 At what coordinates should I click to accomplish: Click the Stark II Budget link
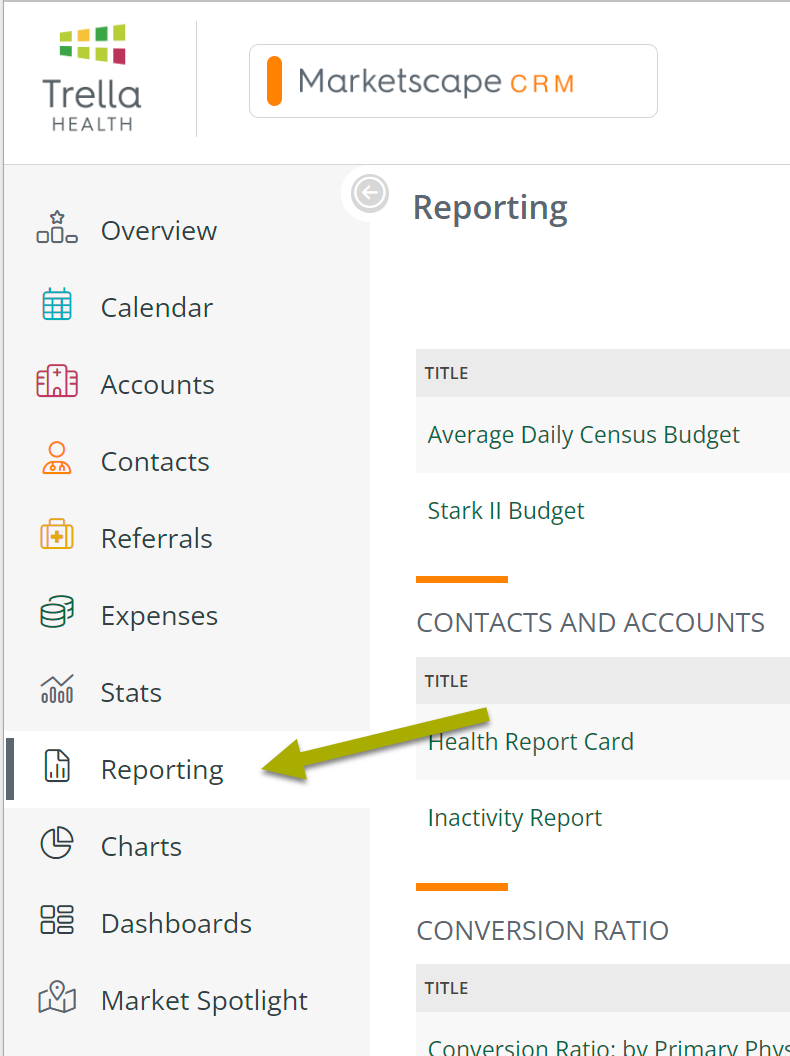pos(506,510)
